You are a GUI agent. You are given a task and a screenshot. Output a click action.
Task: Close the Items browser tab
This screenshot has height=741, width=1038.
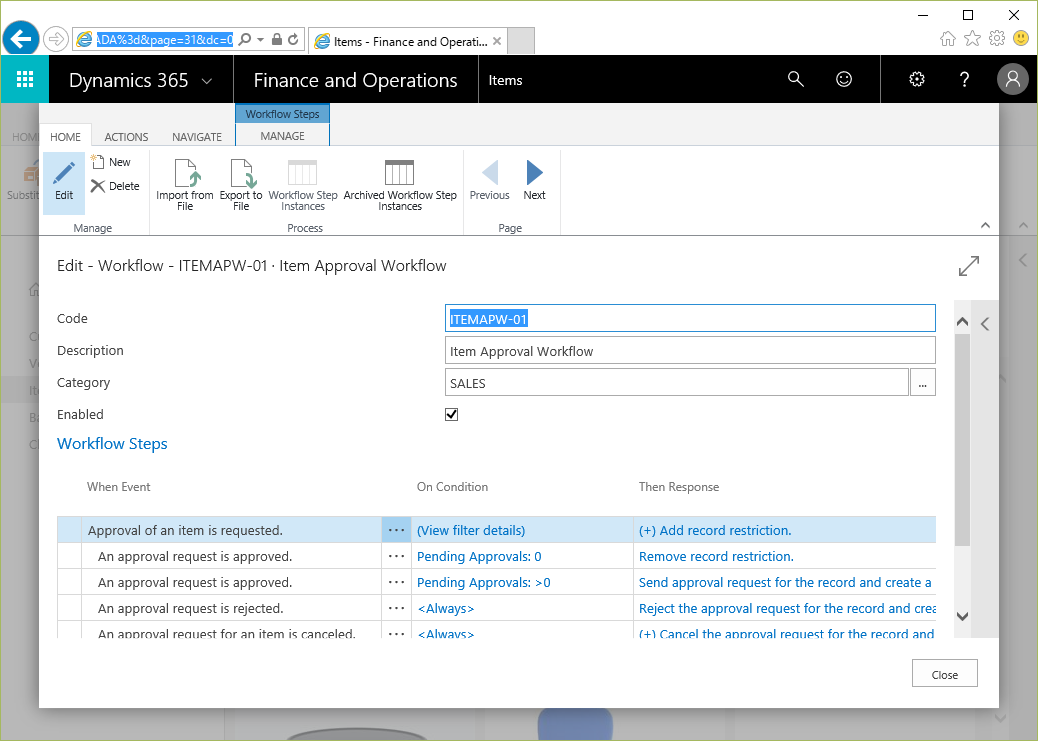point(497,41)
